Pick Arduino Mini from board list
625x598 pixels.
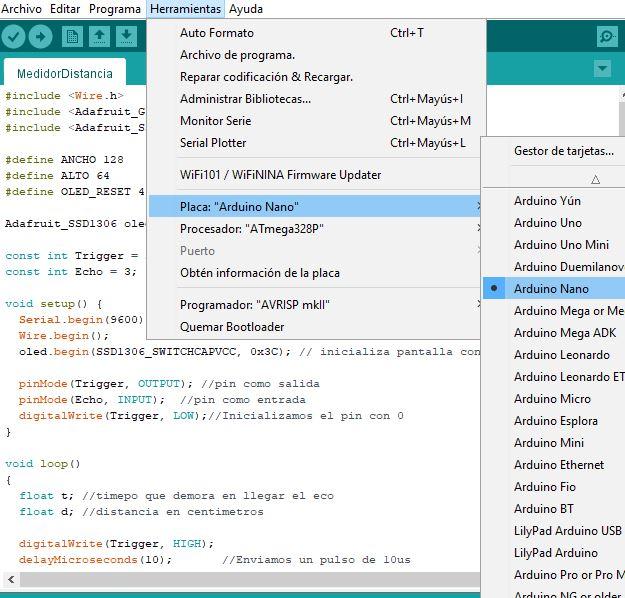554,443
